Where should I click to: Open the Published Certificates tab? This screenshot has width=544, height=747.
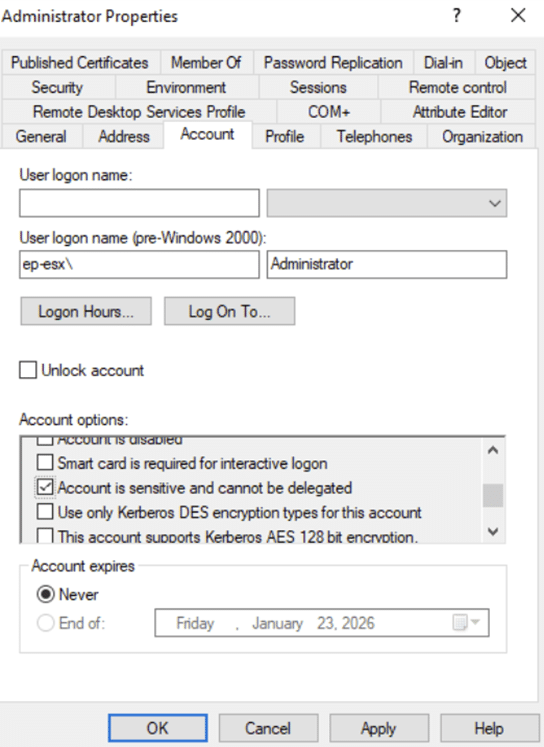[x=80, y=62]
